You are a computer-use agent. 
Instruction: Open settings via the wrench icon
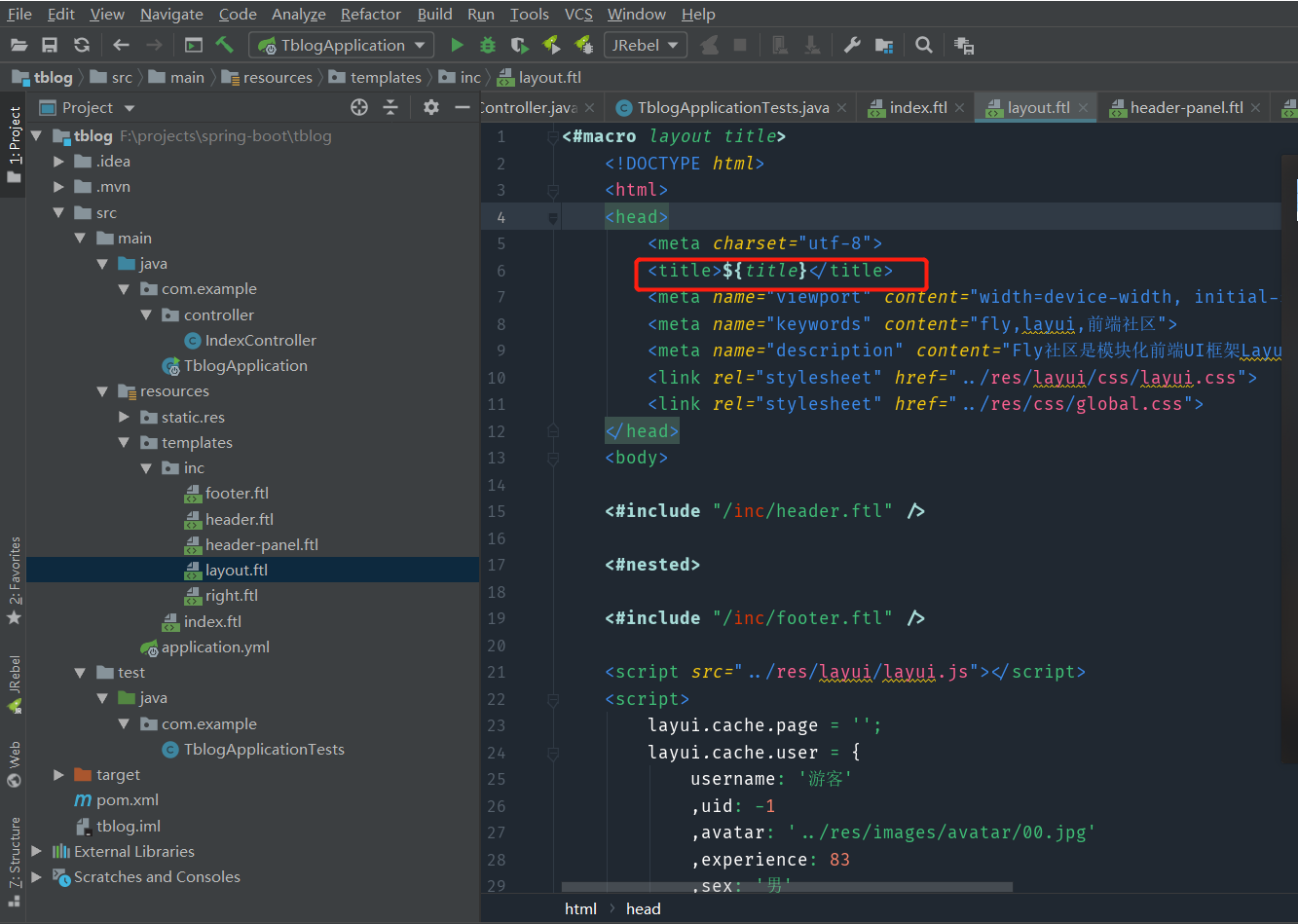(x=852, y=45)
